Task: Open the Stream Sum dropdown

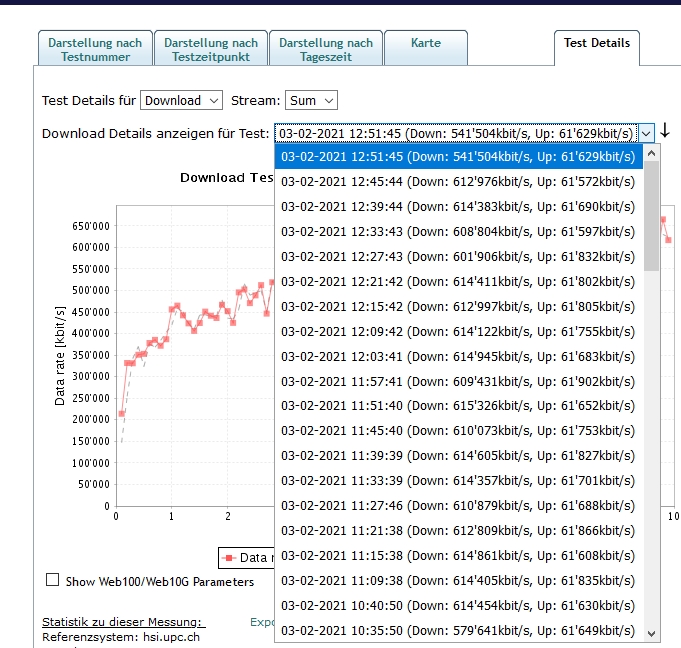Action: [311, 100]
